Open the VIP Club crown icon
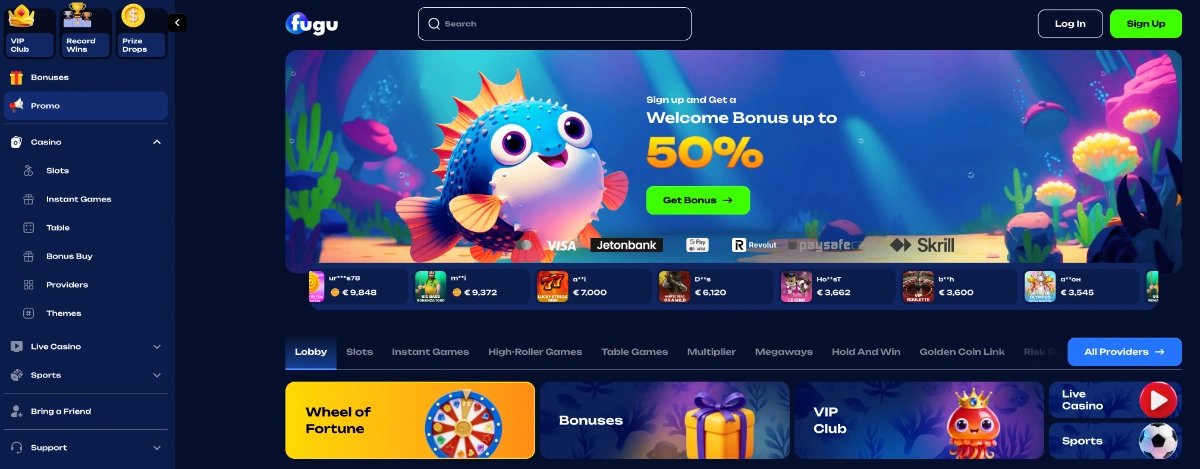 point(21,16)
